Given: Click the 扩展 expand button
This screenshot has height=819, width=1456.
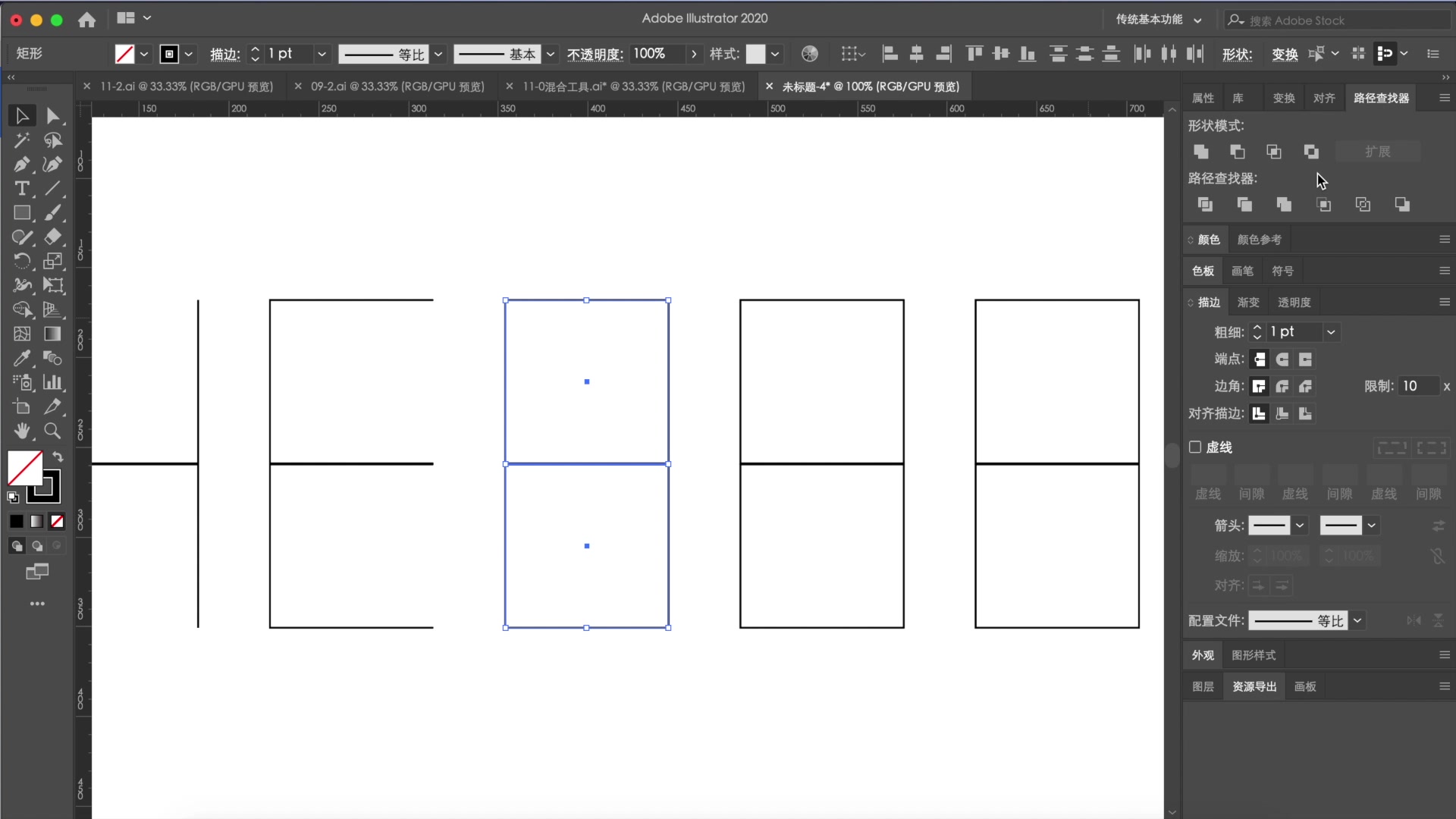Looking at the screenshot, I should (x=1378, y=152).
